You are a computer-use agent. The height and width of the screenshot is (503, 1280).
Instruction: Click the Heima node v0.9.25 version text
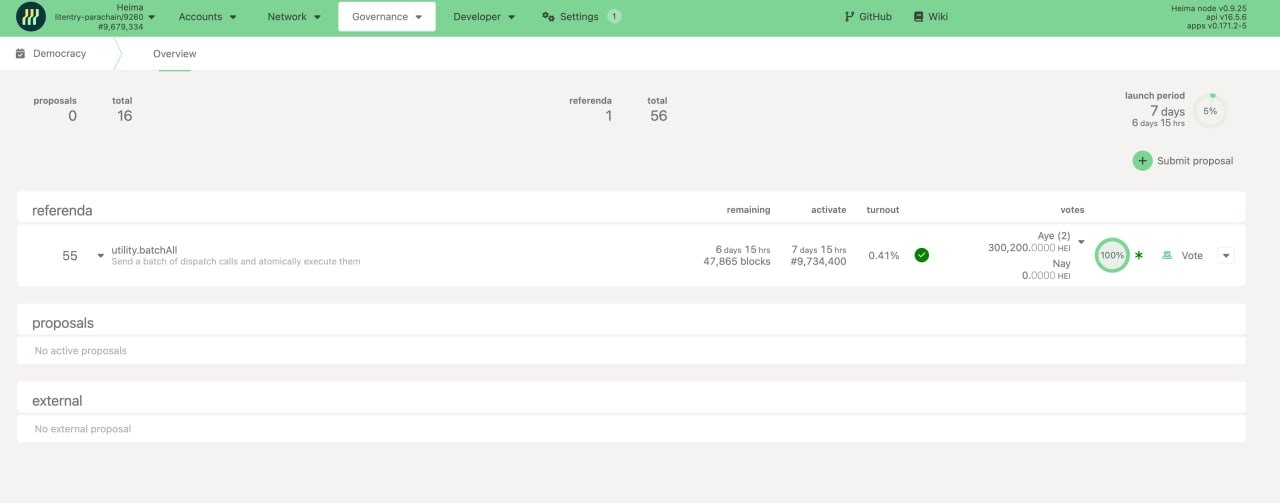coord(1208,8)
